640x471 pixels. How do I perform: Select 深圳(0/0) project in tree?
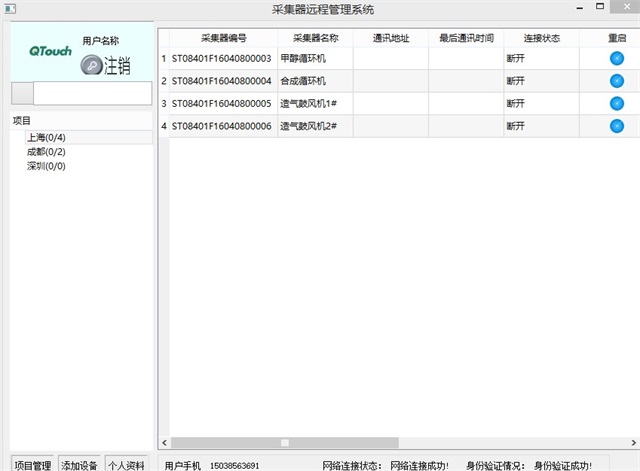tap(46, 166)
